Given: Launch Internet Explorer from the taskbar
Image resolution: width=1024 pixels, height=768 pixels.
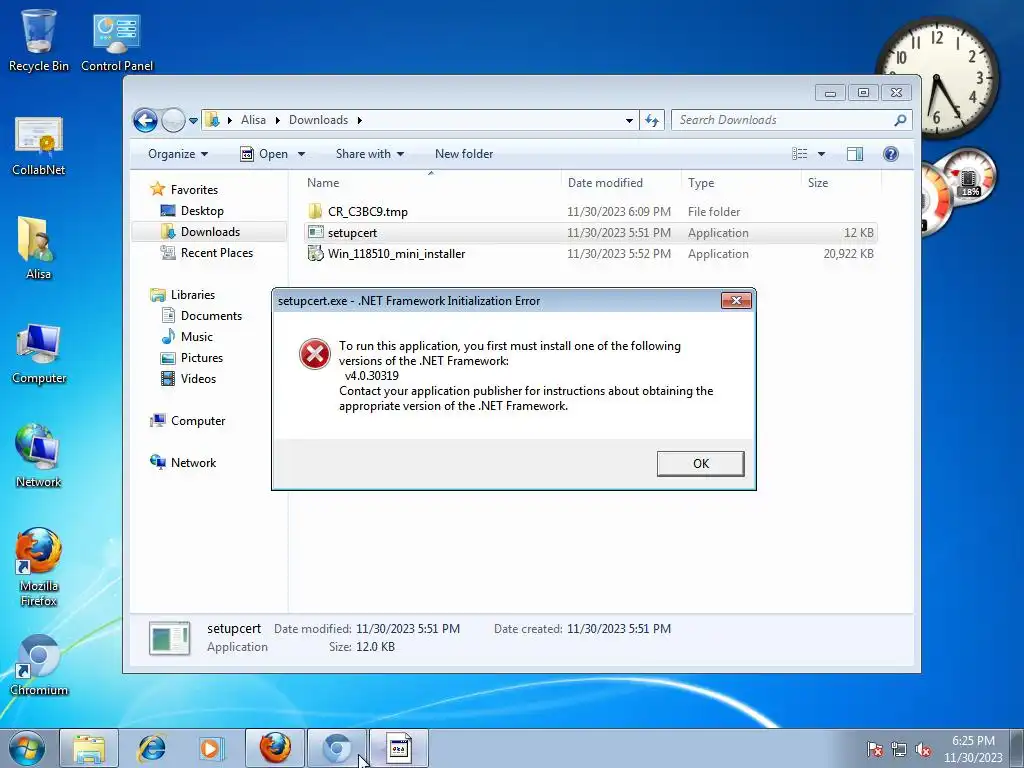Looking at the screenshot, I should (x=151, y=748).
